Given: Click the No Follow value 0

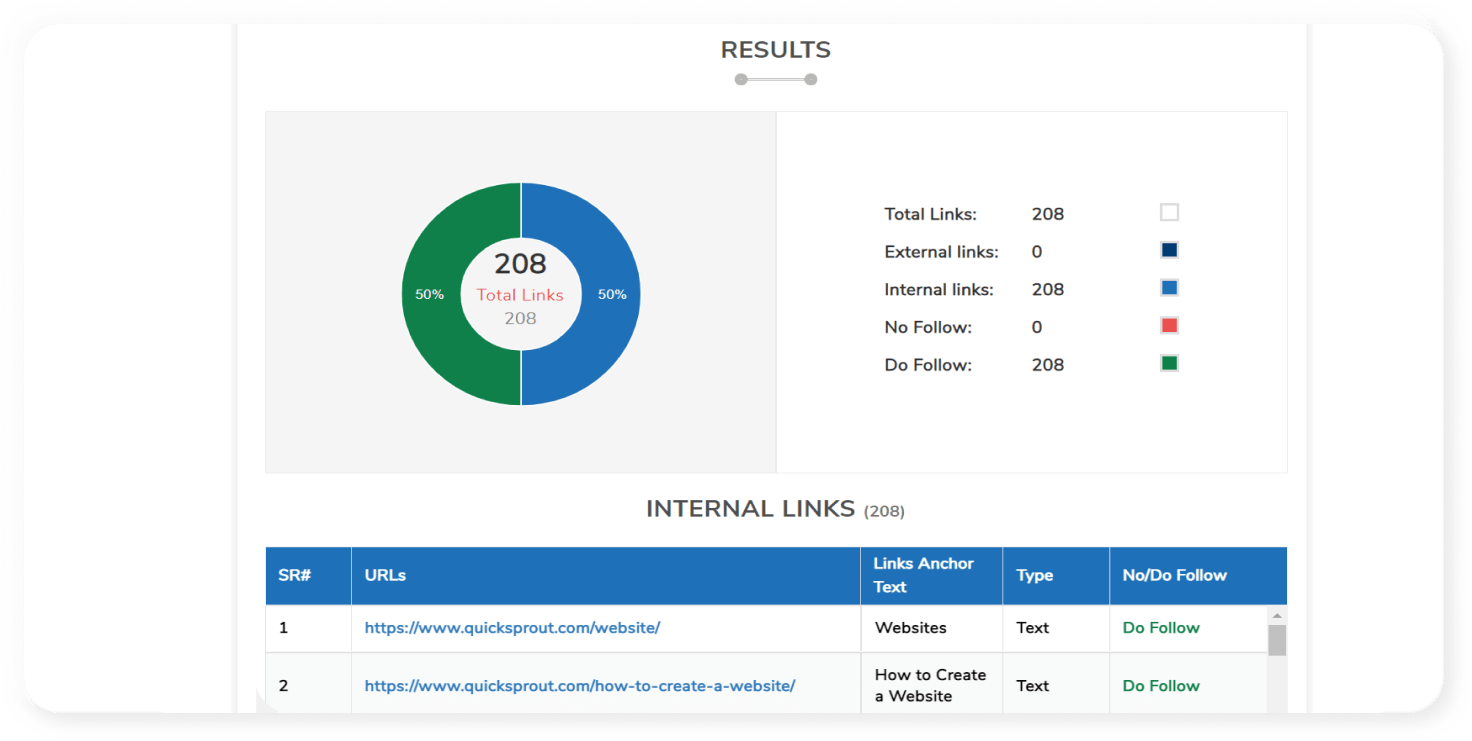Looking at the screenshot, I should 1037,327.
